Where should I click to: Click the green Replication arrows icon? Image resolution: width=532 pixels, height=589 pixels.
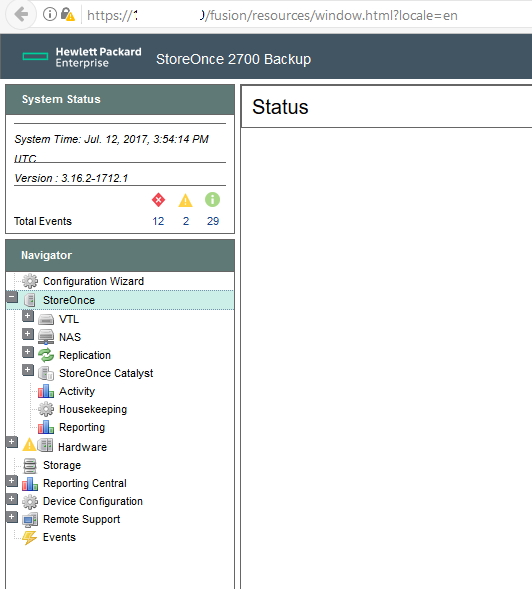[46, 355]
